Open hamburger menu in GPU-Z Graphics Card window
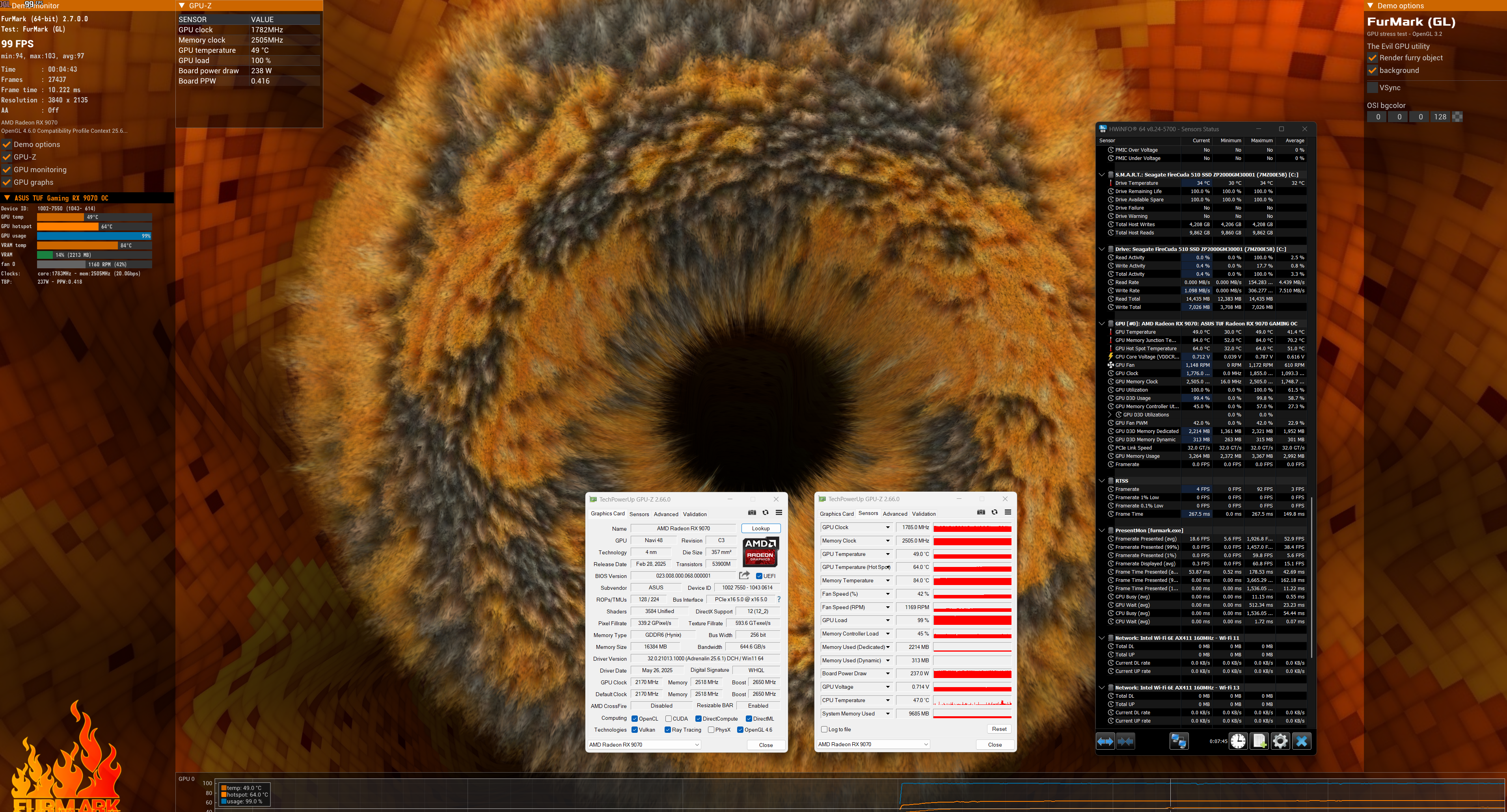 pos(779,513)
